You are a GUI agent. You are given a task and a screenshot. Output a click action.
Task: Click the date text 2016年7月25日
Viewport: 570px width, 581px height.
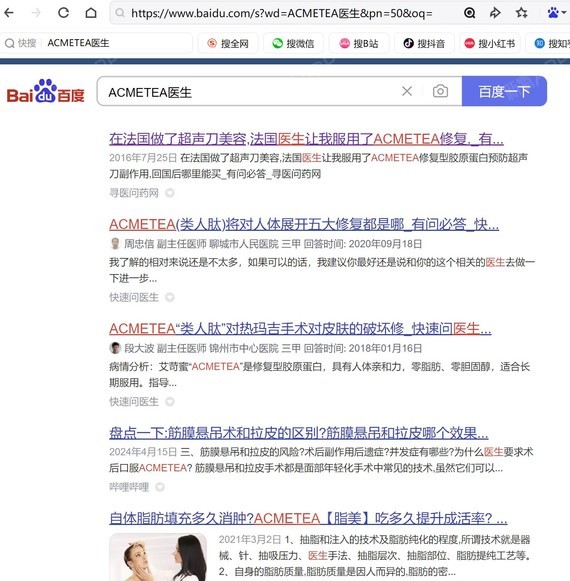(143, 158)
